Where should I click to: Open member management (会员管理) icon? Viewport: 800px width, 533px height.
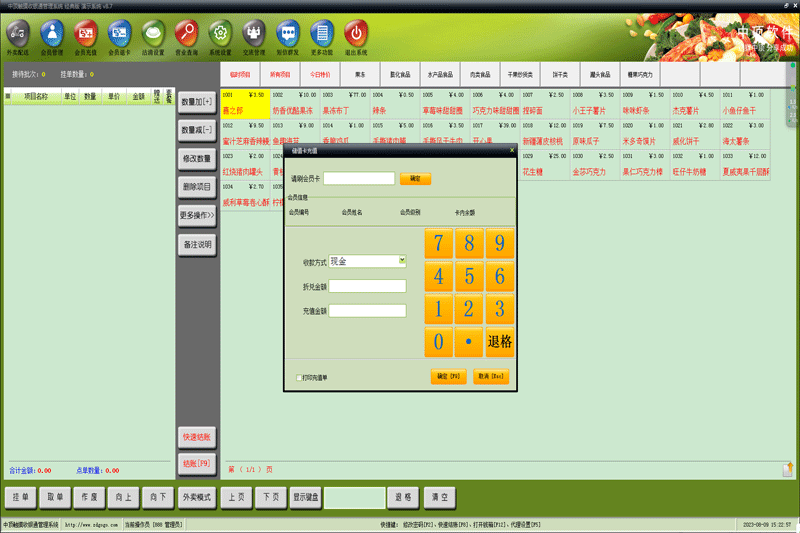point(52,34)
